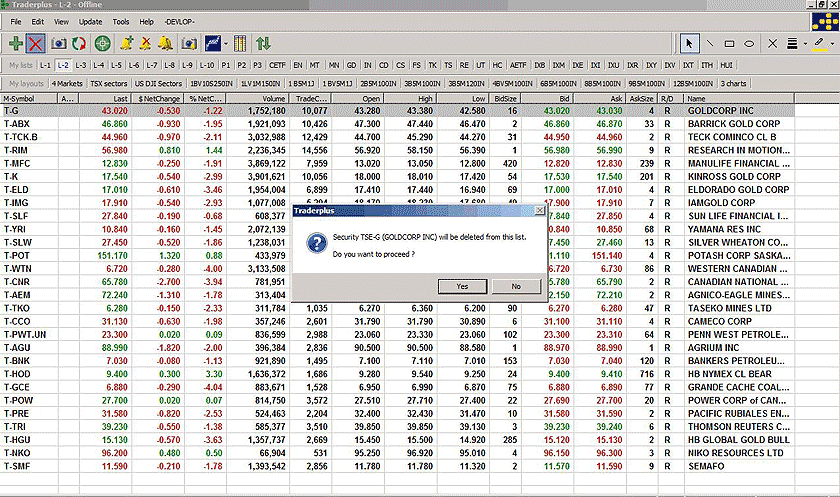Sort by the BidSize column header

[505, 99]
